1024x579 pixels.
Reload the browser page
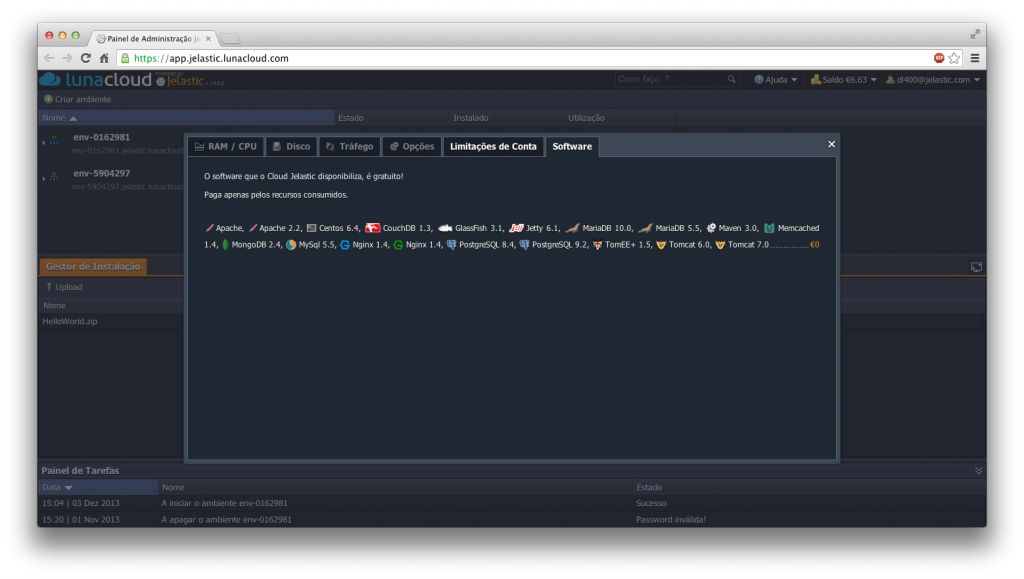click(x=86, y=58)
